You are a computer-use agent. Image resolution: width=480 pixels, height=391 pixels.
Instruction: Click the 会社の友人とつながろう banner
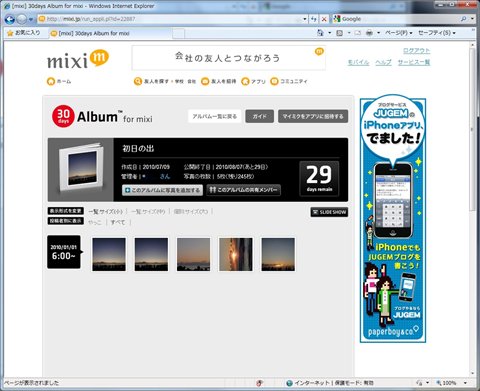tap(228, 58)
